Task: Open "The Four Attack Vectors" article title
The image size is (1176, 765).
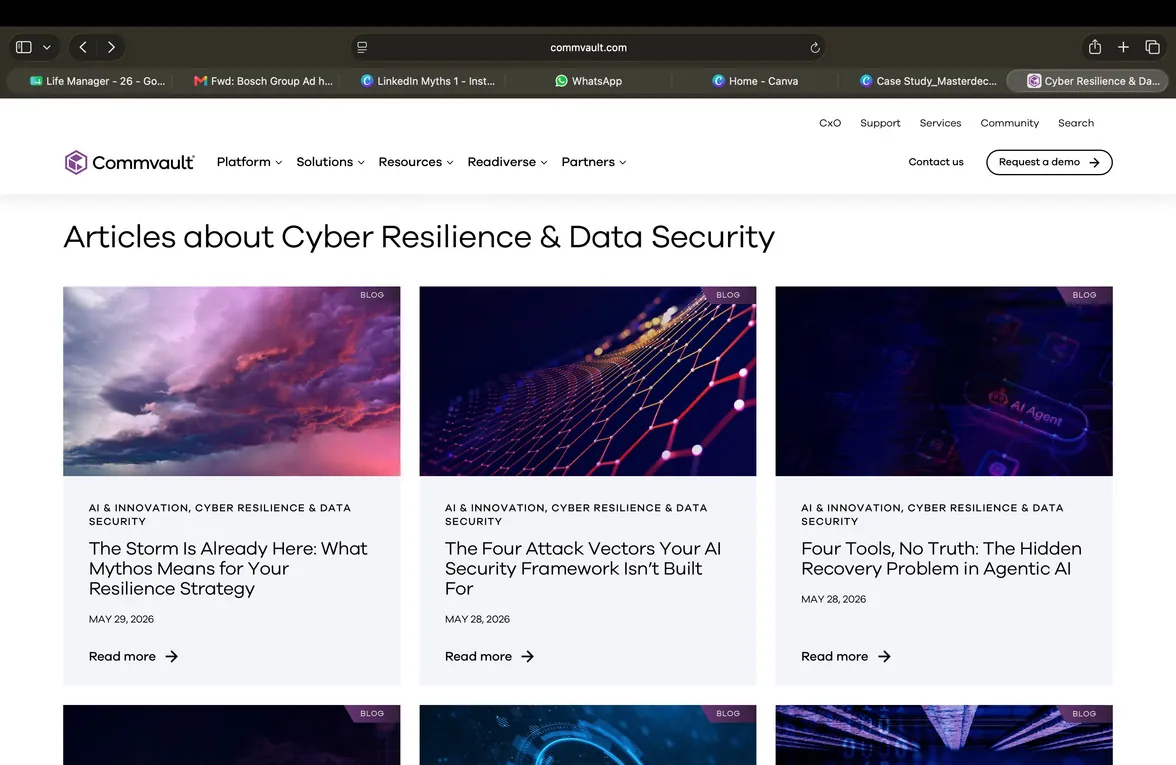Action: (x=583, y=568)
